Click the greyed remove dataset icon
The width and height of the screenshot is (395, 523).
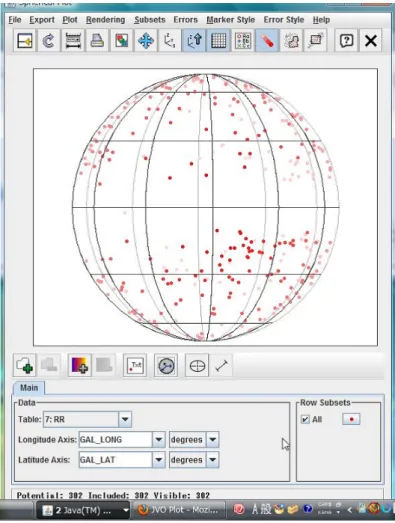click(49, 365)
